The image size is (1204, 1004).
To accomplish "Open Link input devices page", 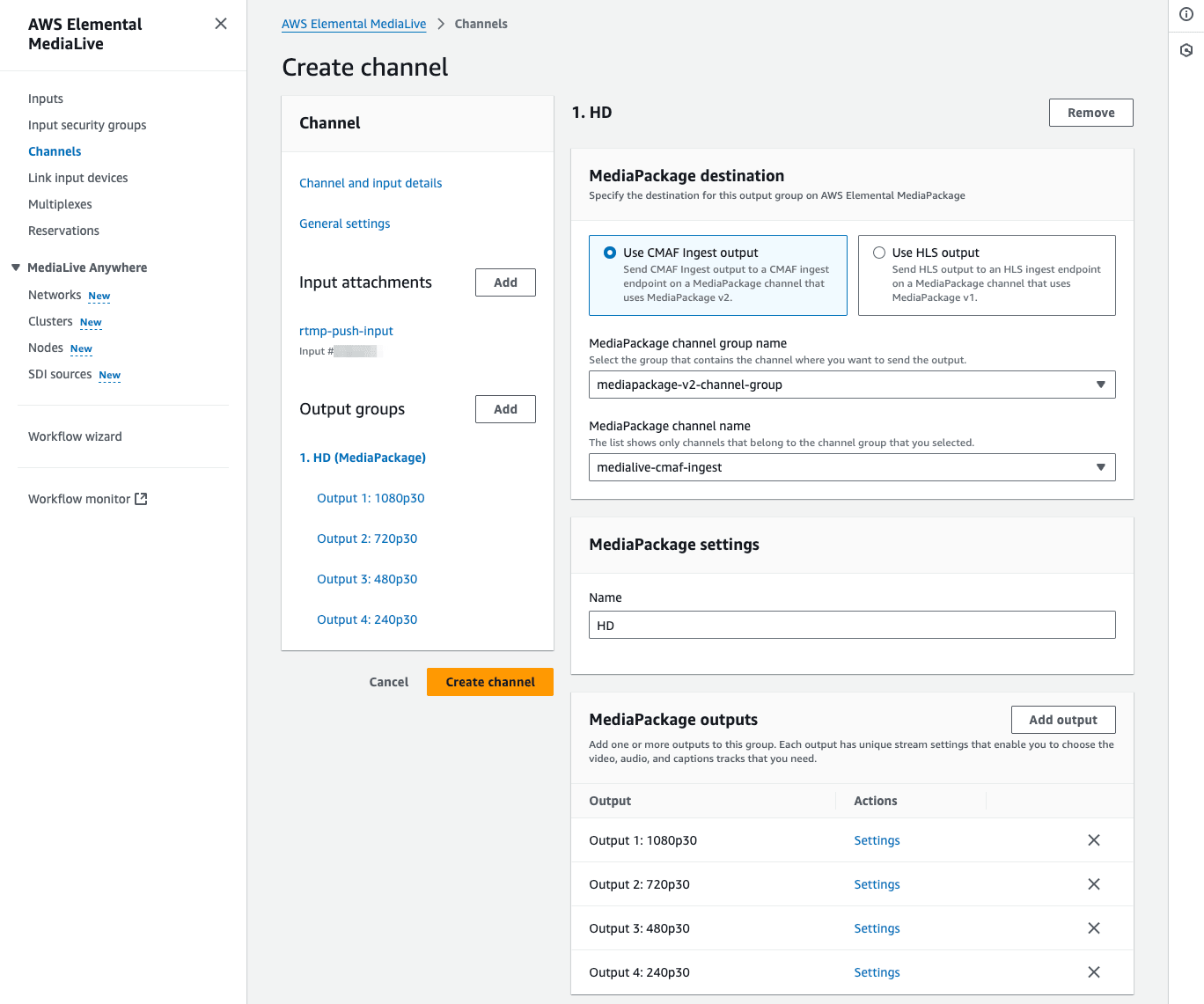I will [x=78, y=178].
